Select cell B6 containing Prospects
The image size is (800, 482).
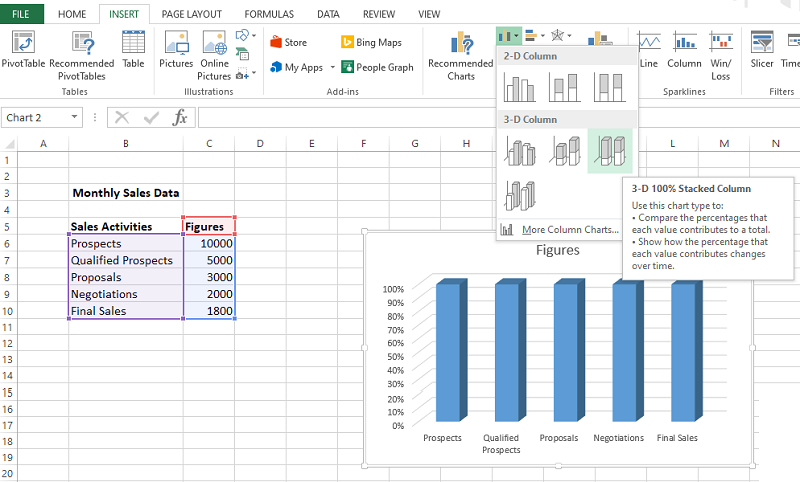pos(125,243)
